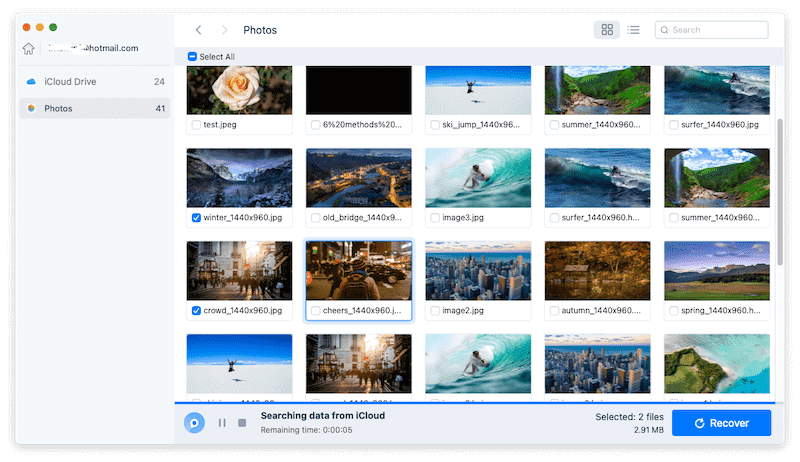The image size is (800, 462).
Task: Click the hotmail.com account label
Action: (93, 48)
